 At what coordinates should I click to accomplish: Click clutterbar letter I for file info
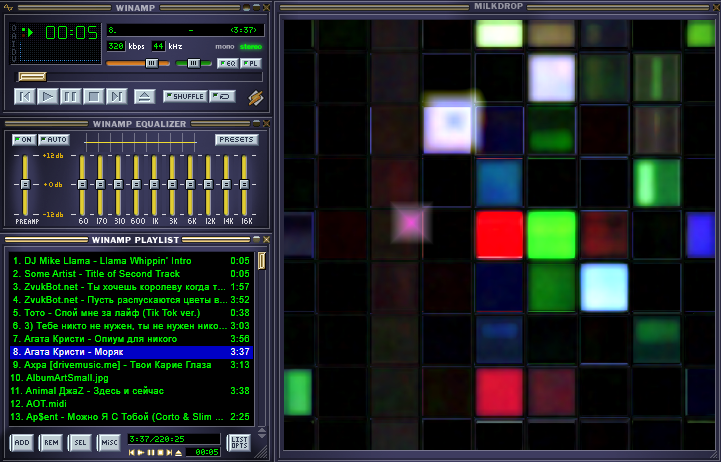pyautogui.click(x=14, y=44)
